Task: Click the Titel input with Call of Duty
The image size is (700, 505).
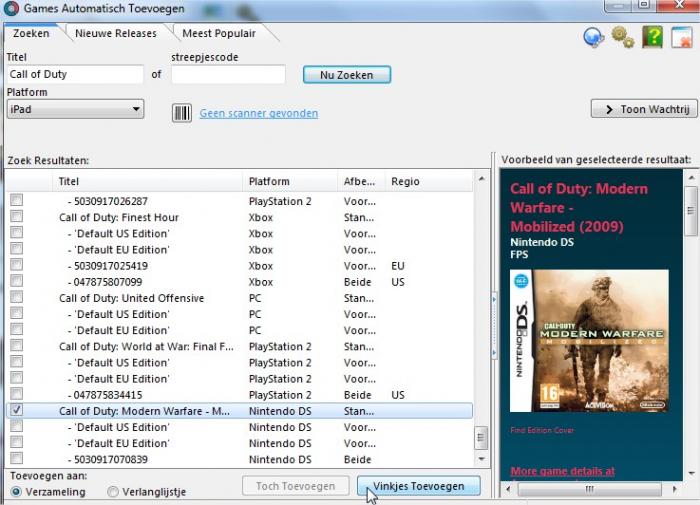Action: [x=75, y=75]
